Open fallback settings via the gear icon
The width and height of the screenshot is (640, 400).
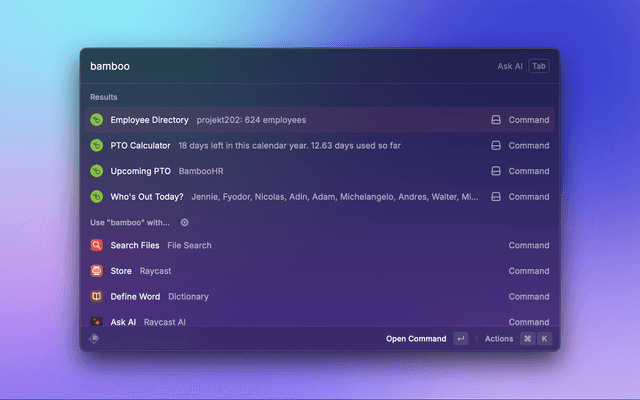(x=184, y=223)
